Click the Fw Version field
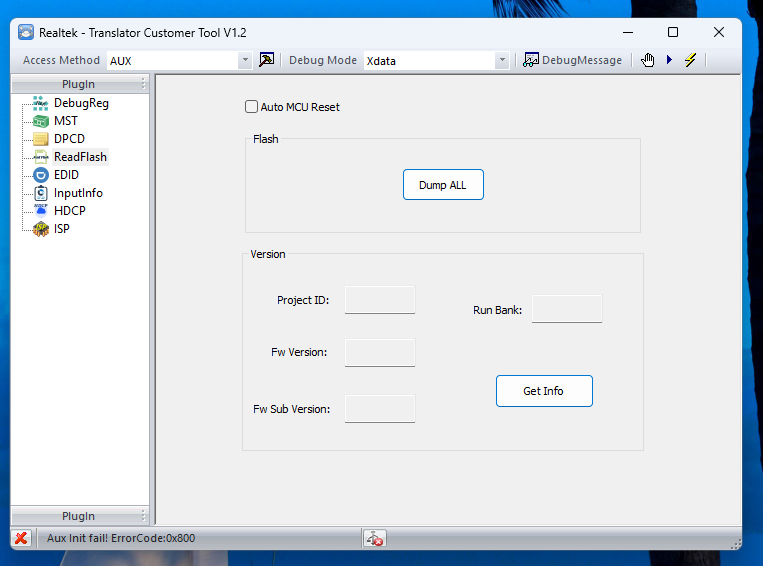 (380, 352)
